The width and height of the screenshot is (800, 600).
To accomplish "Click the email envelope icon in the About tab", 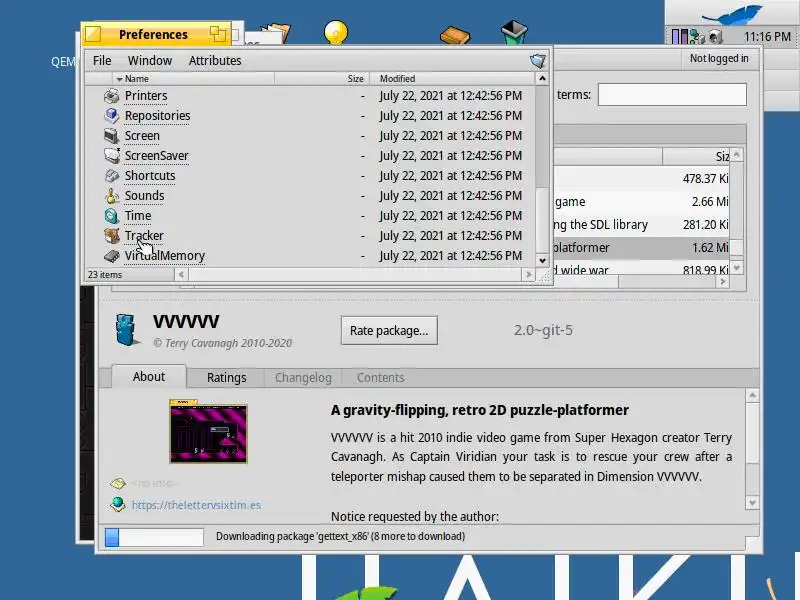I will point(118,483).
